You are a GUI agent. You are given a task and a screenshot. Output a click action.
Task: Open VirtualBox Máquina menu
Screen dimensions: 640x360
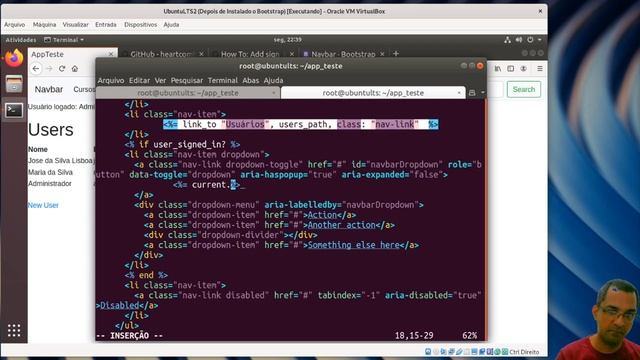[44, 24]
